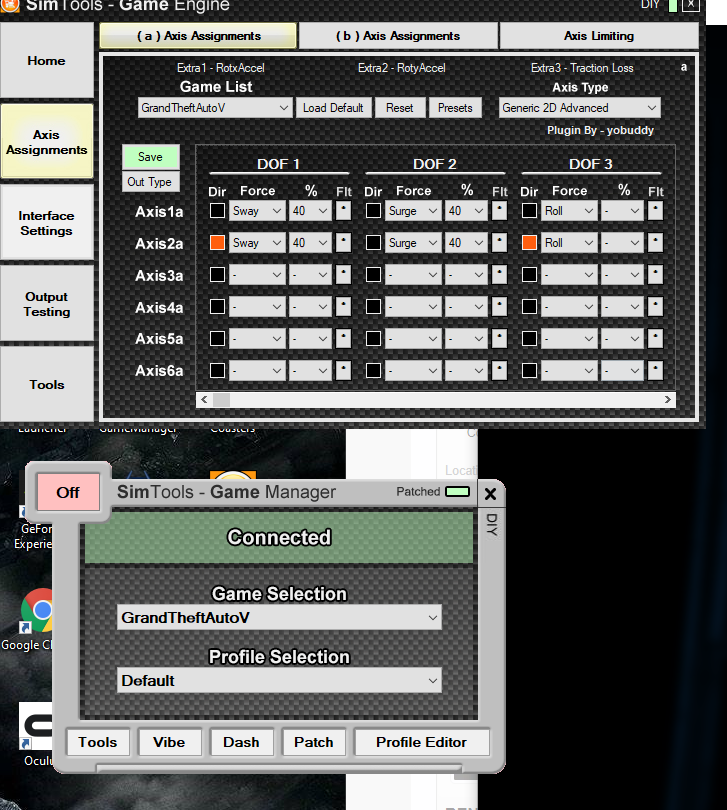Screen dimensions: 727x810
Task: Click the Extra1 - RotxAccel label
Action: 221,68
